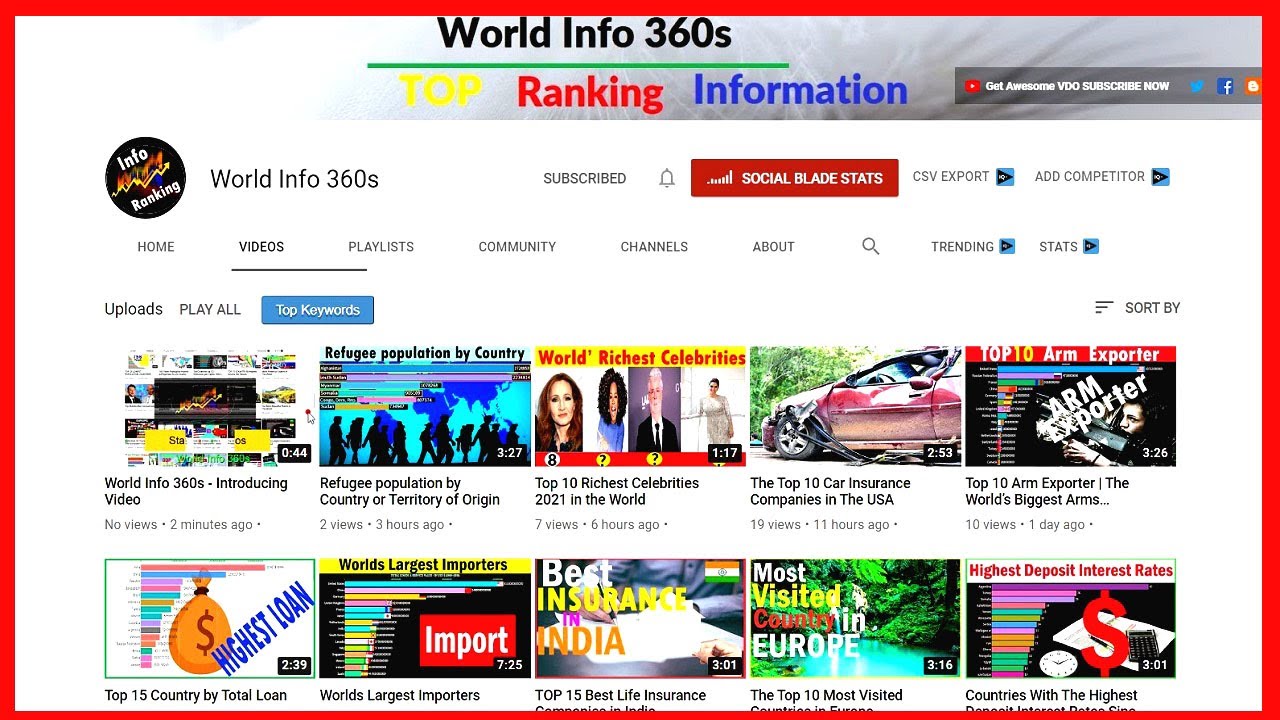
Task: Click the SUBSCRIBED button
Action: click(x=585, y=178)
